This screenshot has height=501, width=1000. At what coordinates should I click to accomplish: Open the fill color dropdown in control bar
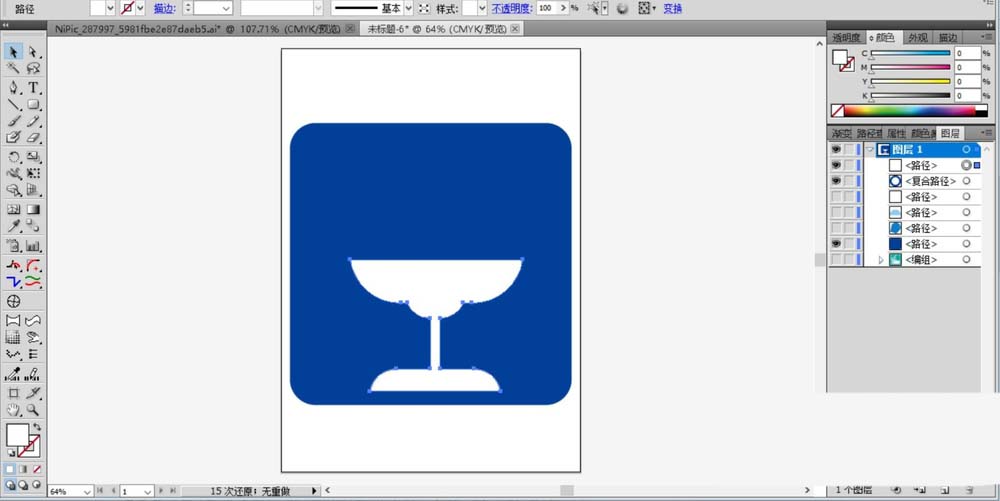pos(110,8)
